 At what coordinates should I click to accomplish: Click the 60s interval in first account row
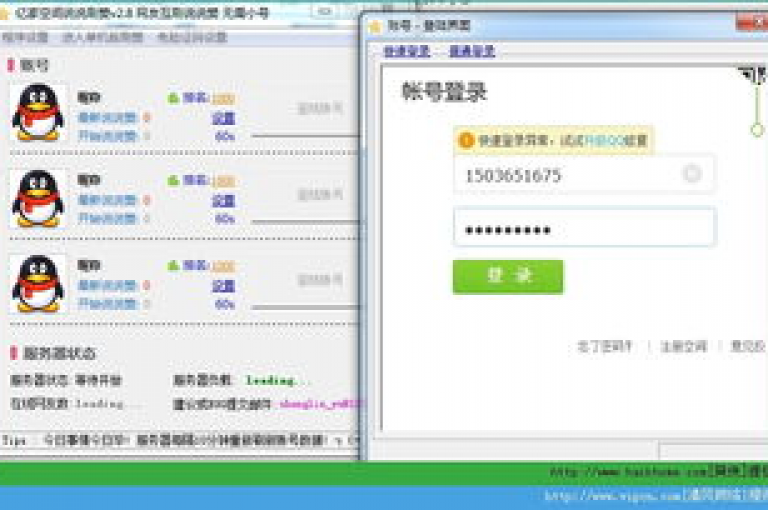(x=225, y=137)
